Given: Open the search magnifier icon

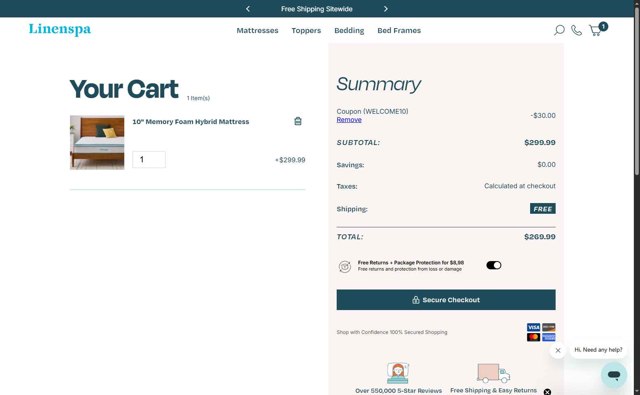Looking at the screenshot, I should 559,30.
